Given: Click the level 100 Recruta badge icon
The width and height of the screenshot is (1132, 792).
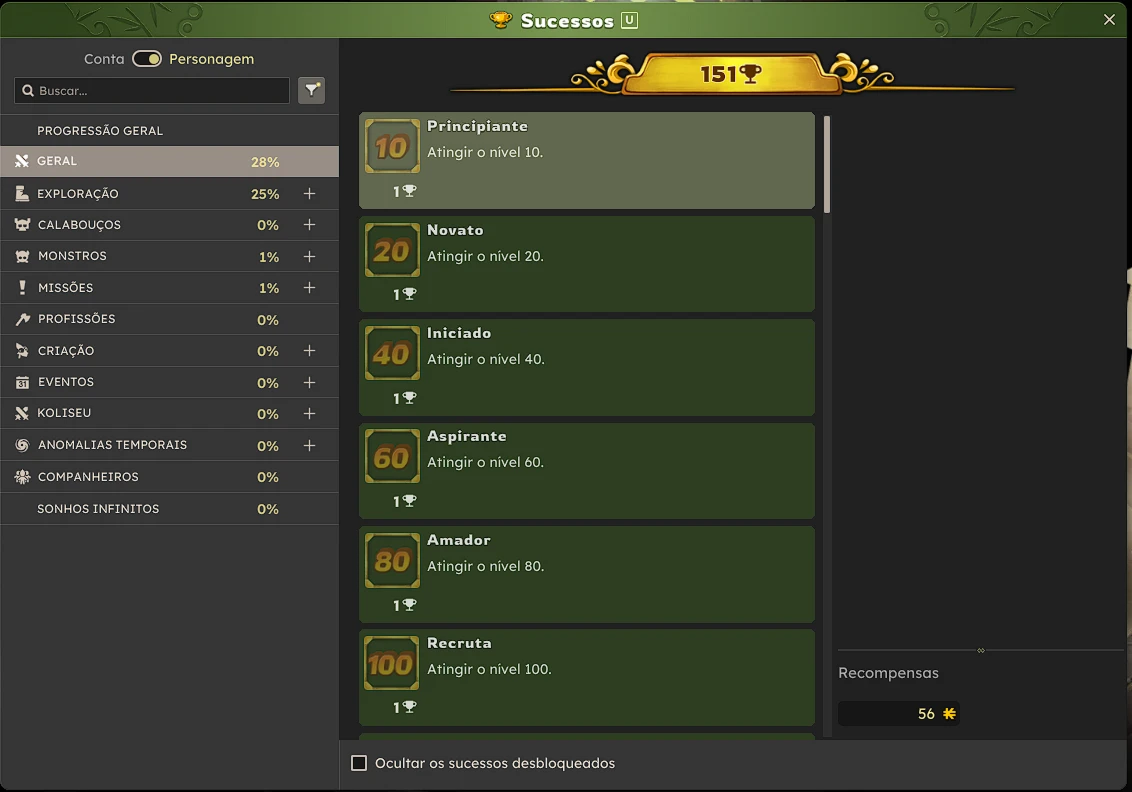Looking at the screenshot, I should click(x=392, y=663).
